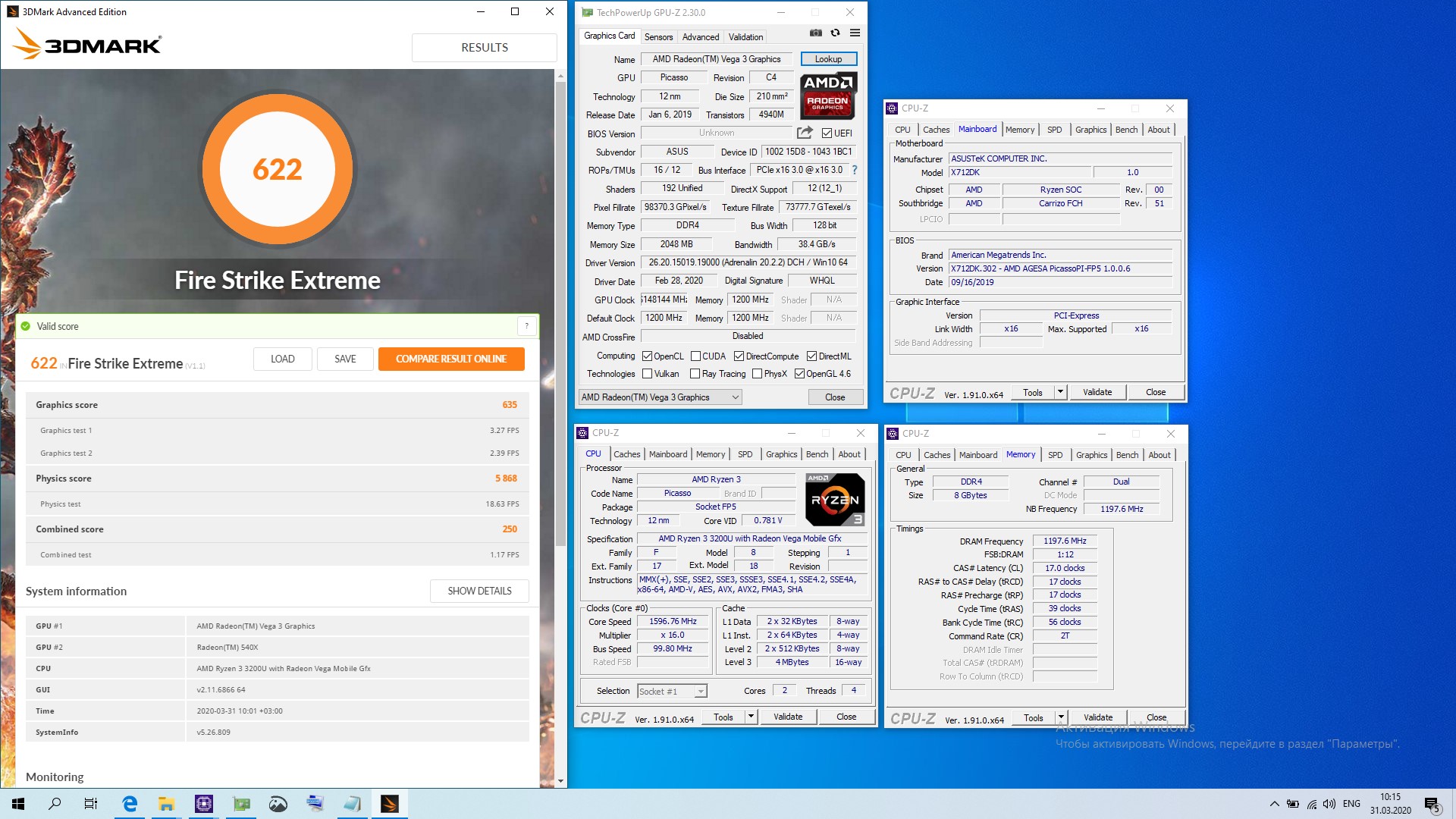Viewport: 1456px width, 819px height.
Task: Click the Valid score help question mark
Action: [526, 326]
